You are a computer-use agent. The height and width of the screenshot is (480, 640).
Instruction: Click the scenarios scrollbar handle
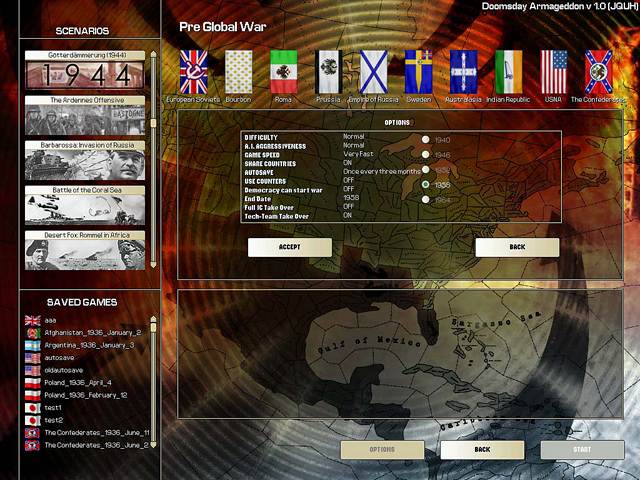[x=153, y=123]
